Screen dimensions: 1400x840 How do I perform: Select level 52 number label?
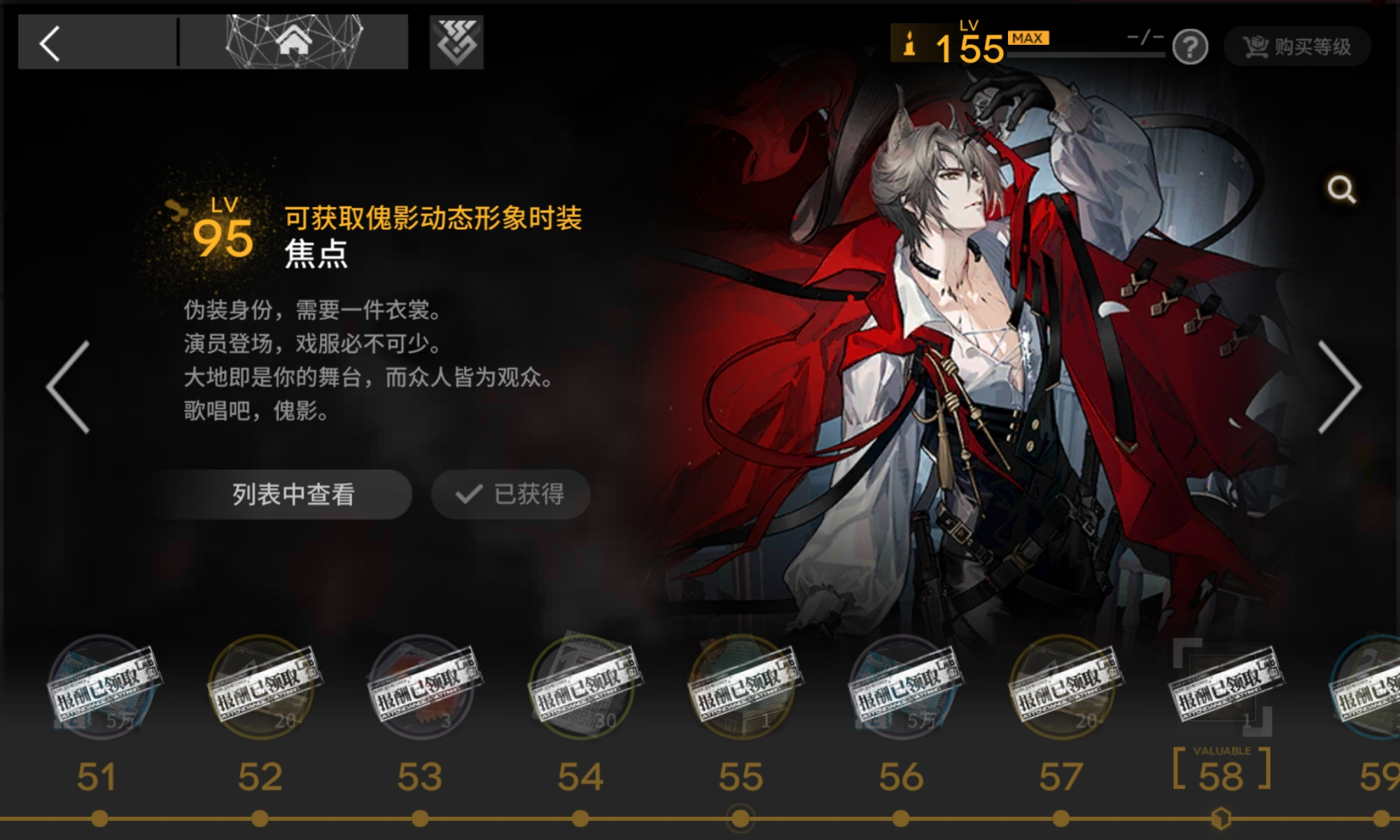click(260, 777)
